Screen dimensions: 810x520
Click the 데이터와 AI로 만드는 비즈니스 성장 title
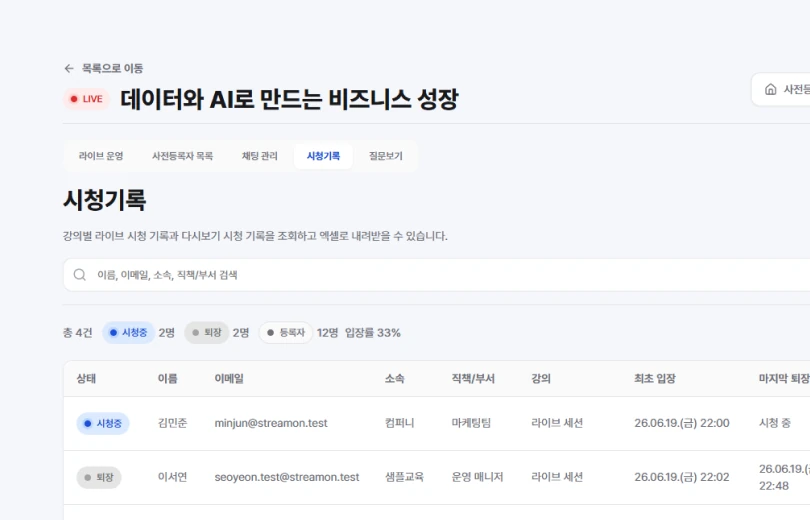click(x=289, y=99)
